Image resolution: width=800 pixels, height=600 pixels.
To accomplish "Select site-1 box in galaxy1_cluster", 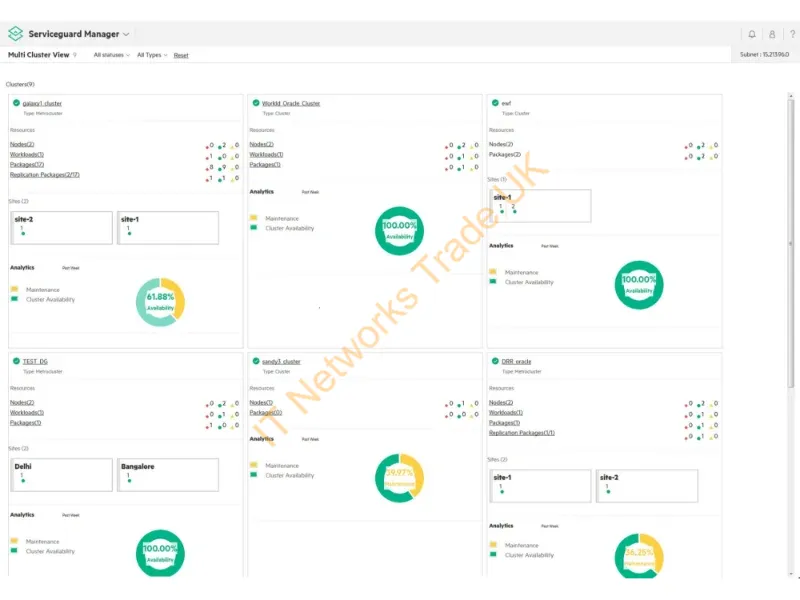I will point(168,228).
